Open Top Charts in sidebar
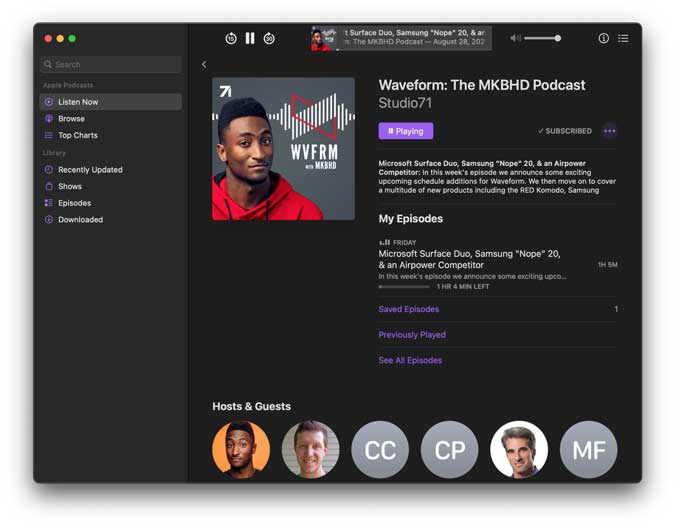The height and width of the screenshot is (527, 675). 111,135
